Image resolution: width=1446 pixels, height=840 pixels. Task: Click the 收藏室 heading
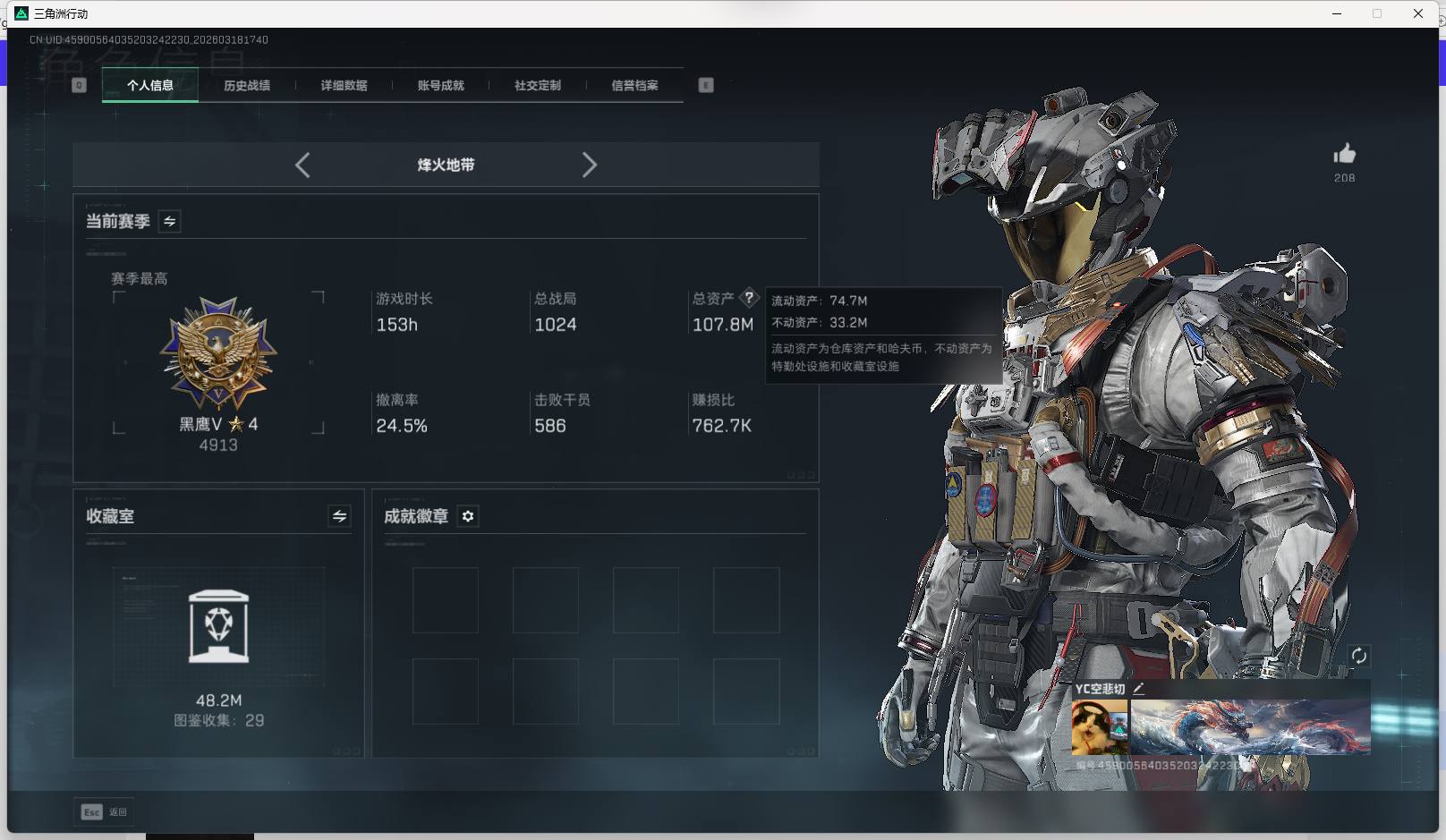tap(110, 516)
